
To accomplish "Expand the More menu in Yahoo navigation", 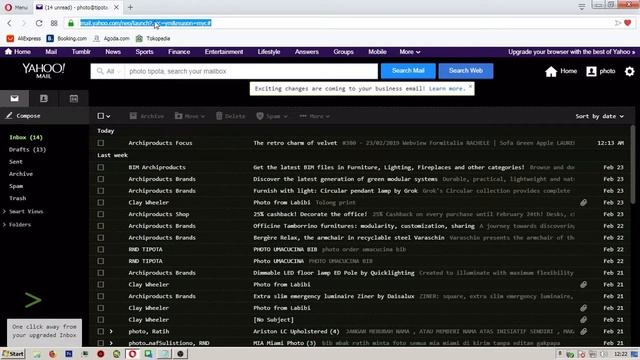I will tap(409, 52).
